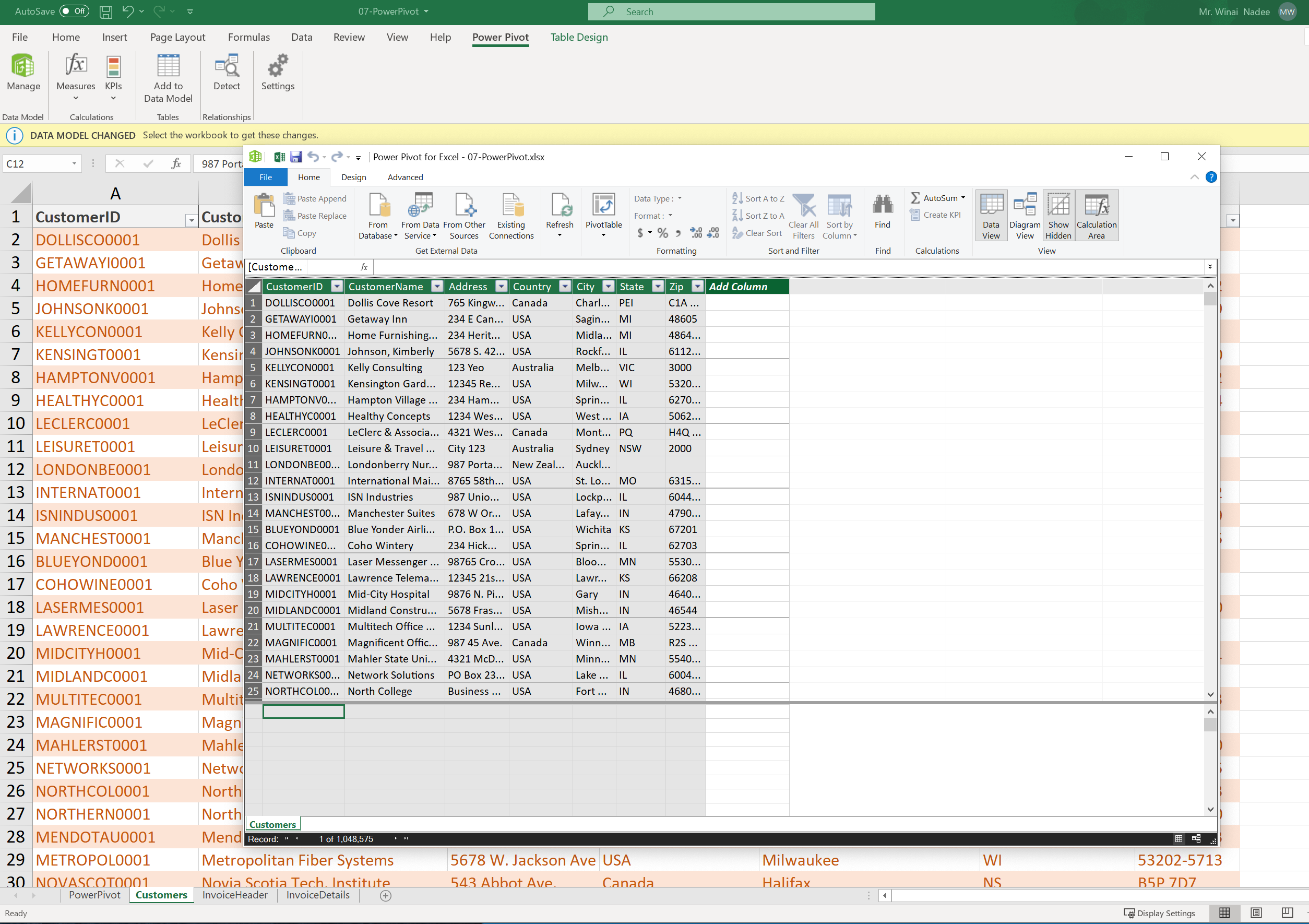This screenshot has width=1309, height=924.
Task: Click Power Pivot formula bar input
Action: pos(789,266)
